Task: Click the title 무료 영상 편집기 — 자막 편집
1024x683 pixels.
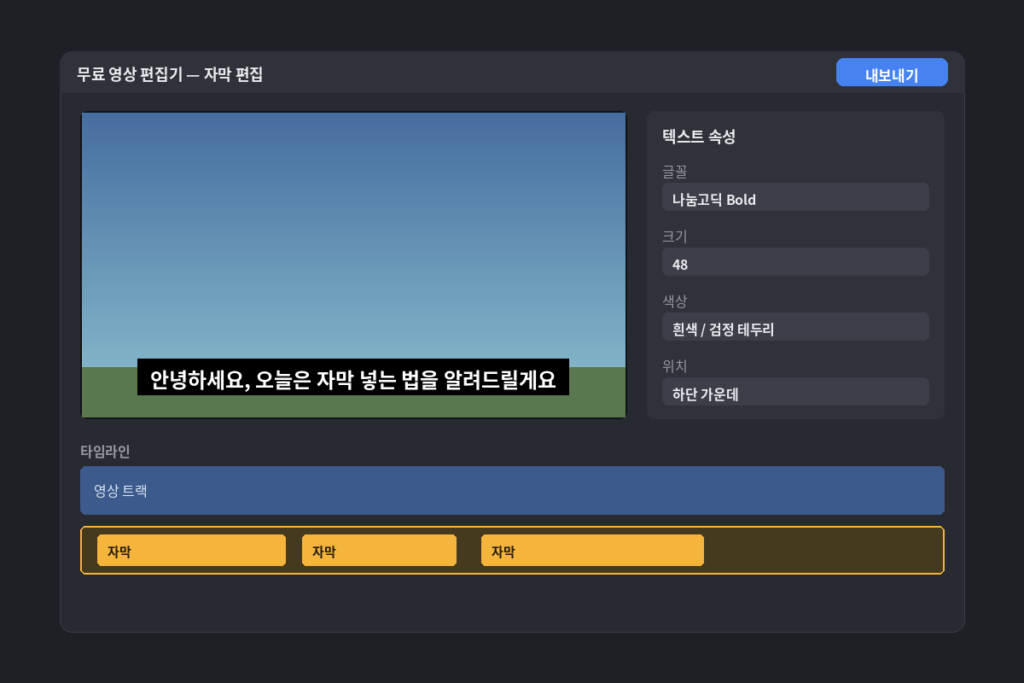Action: coord(170,74)
